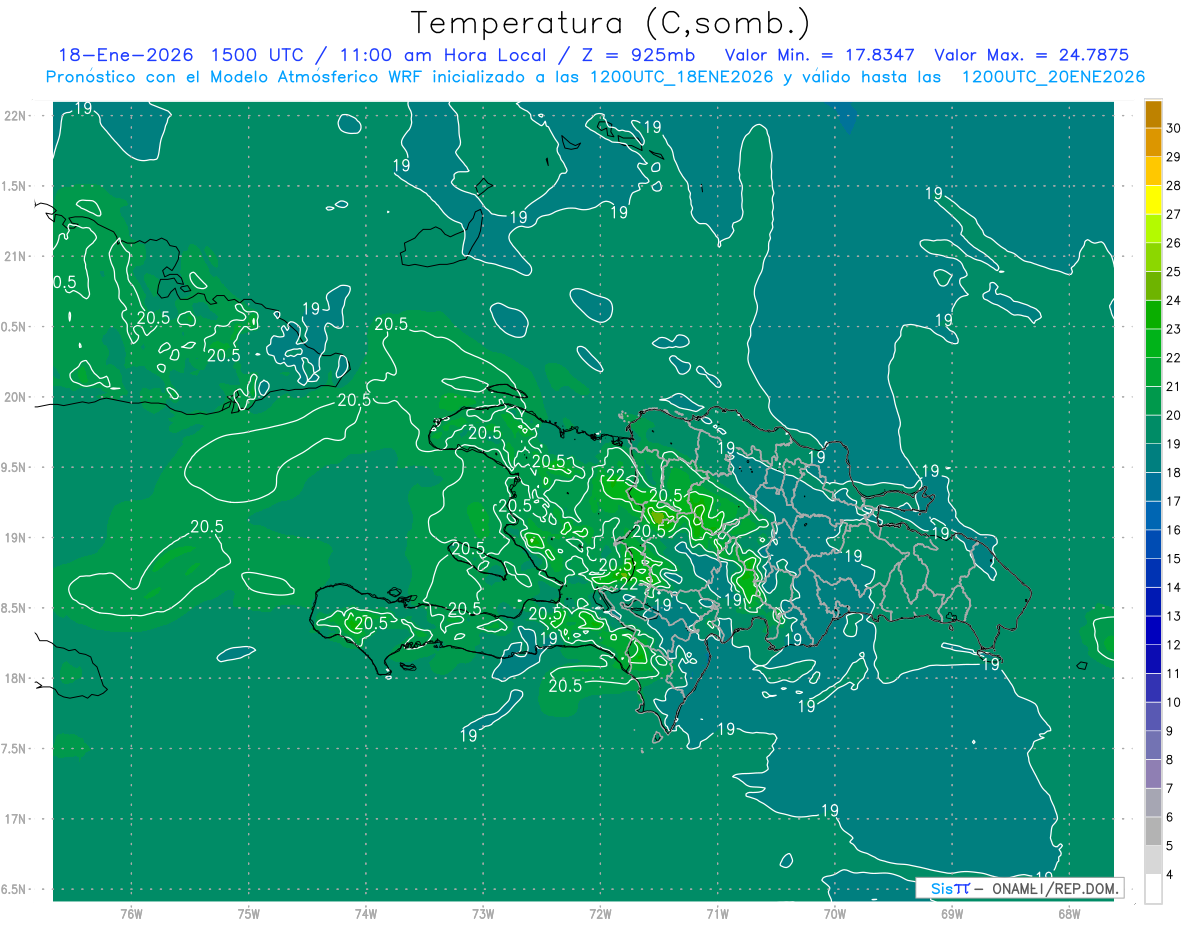Click the "73W" longitude axis label
1200x927 pixels.
[483, 914]
